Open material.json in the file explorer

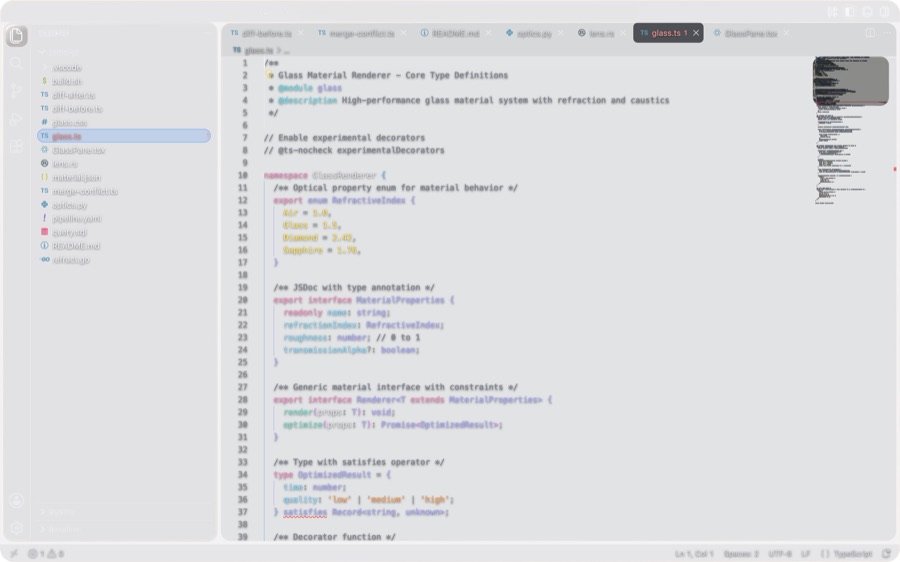click(123, 178)
